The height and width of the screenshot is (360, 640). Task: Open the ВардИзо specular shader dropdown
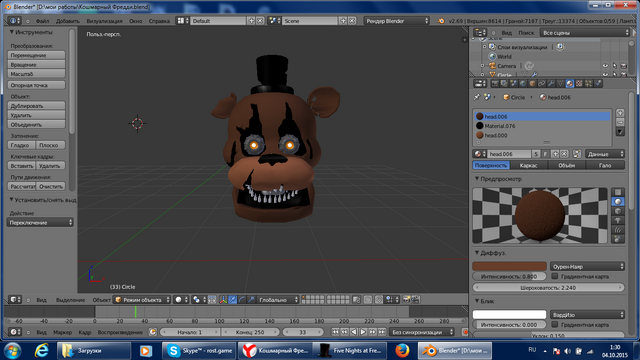[587, 315]
